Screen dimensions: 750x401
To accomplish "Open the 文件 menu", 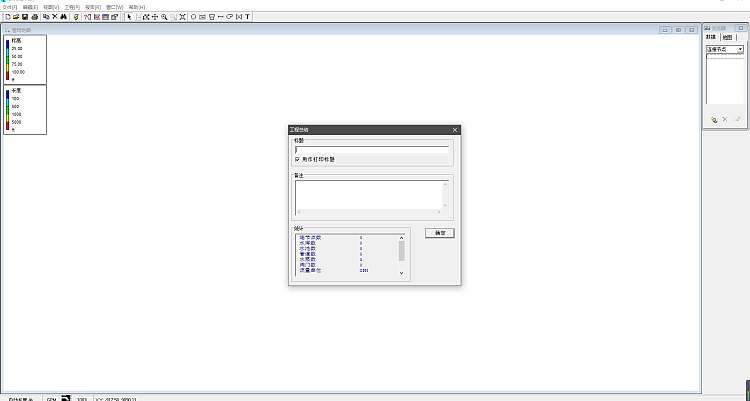I will (x=9, y=7).
